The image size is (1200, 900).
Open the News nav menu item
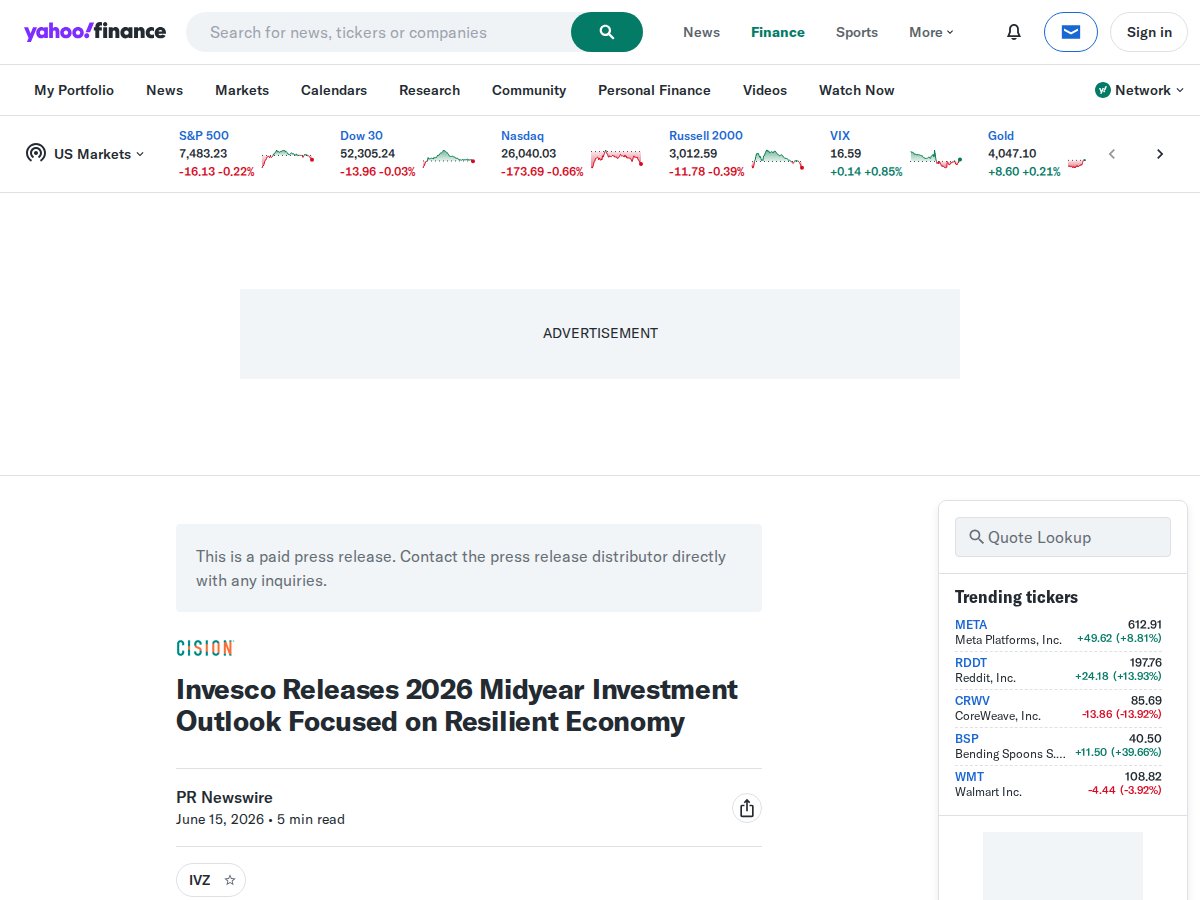coord(164,90)
